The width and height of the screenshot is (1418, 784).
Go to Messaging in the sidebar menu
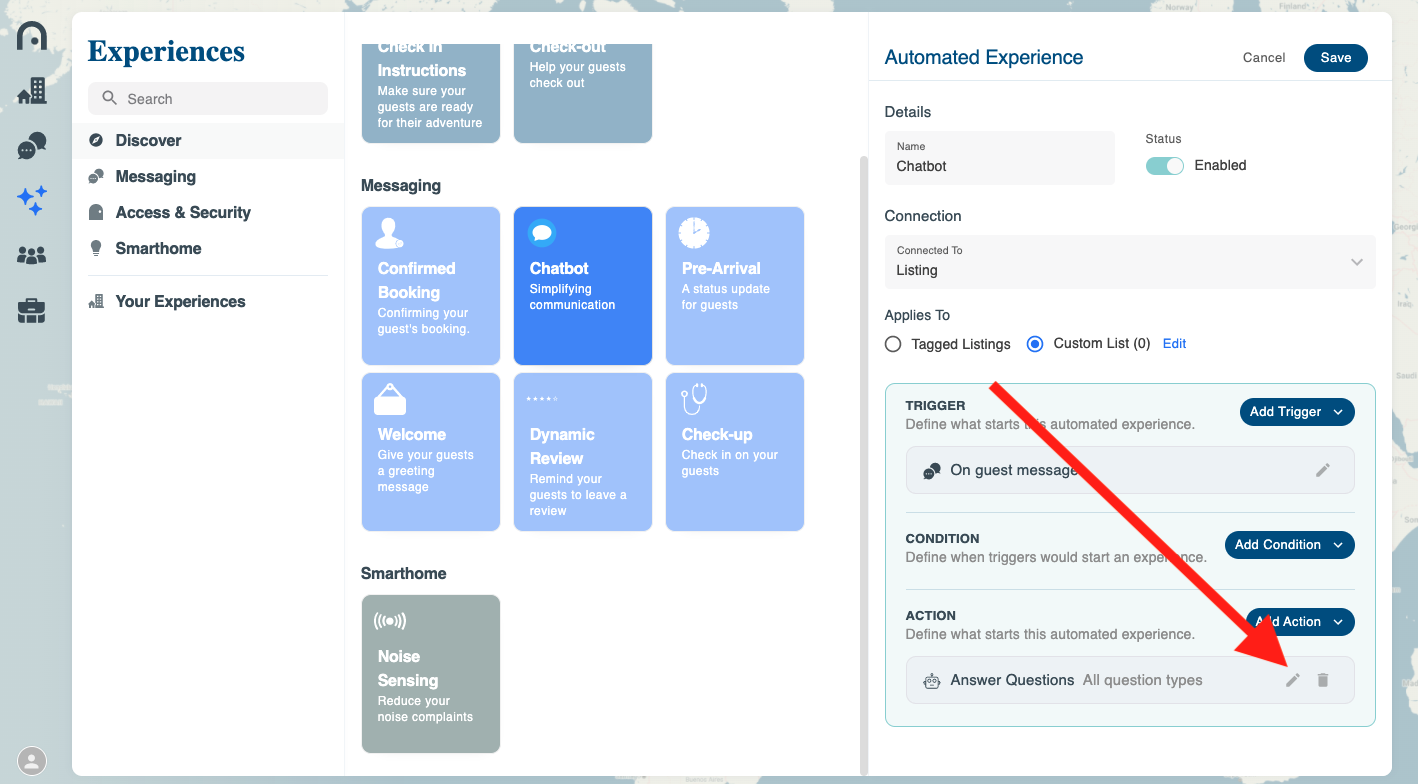155,177
